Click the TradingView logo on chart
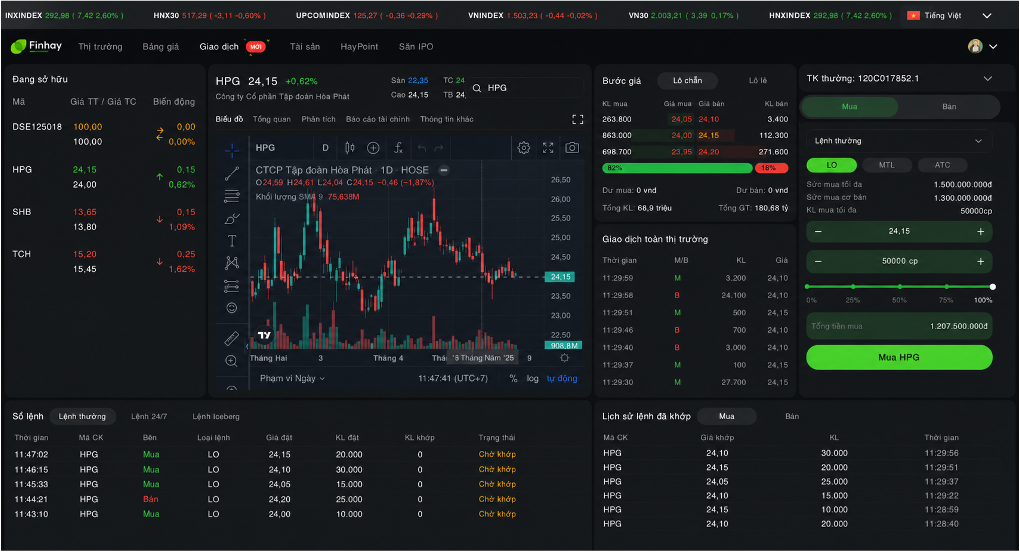 pyautogui.click(x=264, y=335)
